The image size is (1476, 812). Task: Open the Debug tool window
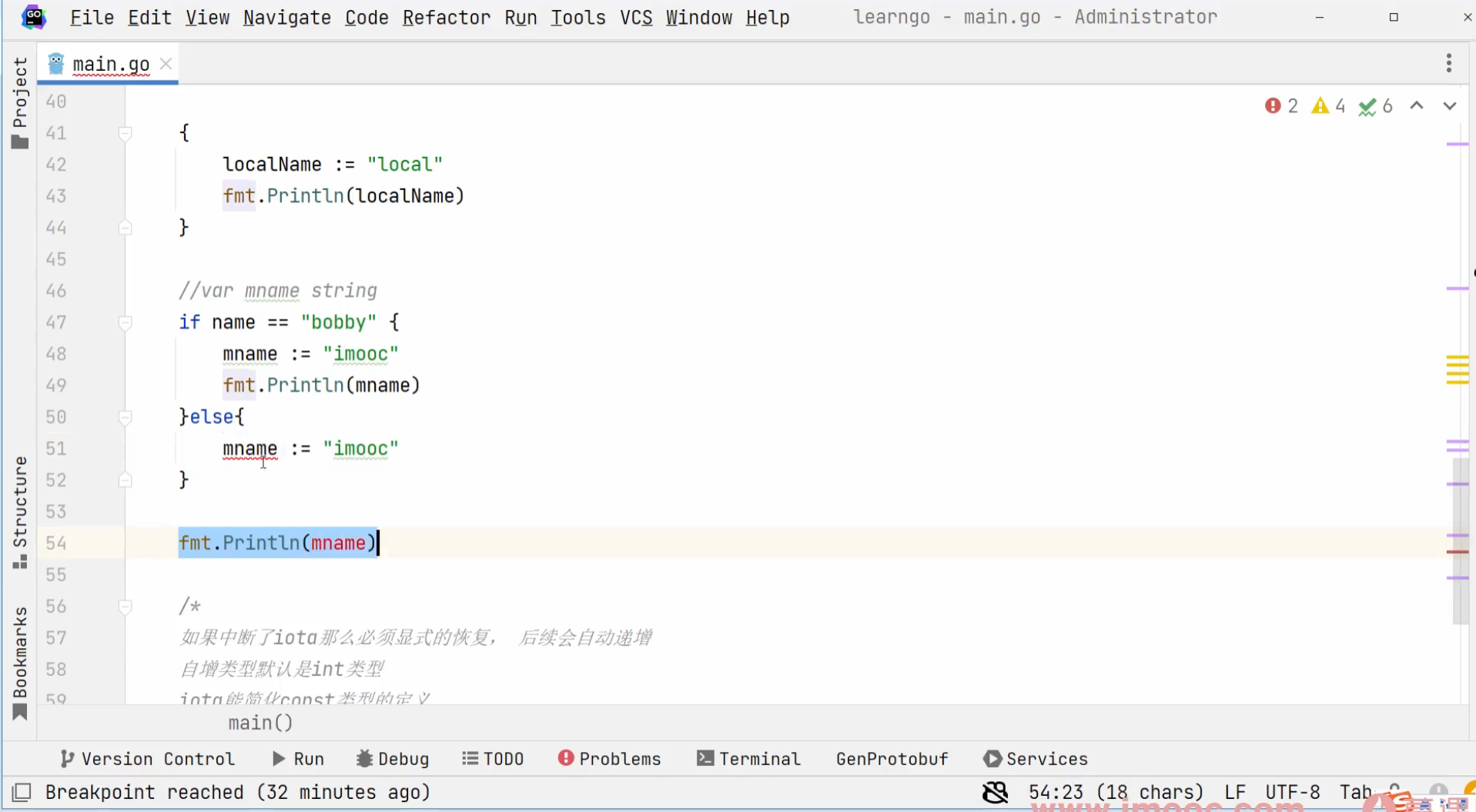point(393,759)
